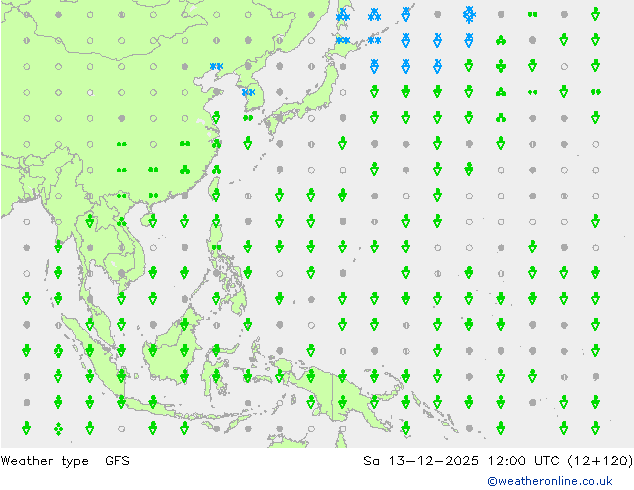Click the 'Sa 13-12-2025' date text
The height and width of the screenshot is (490, 634).
coord(421,460)
